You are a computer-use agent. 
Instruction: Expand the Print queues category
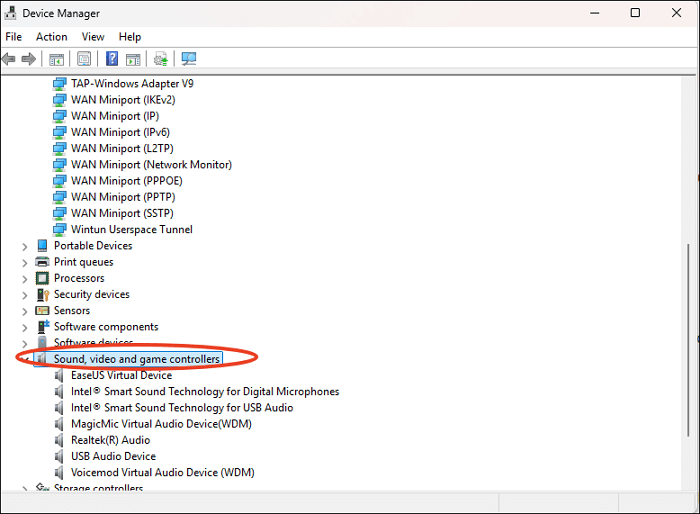coord(25,263)
